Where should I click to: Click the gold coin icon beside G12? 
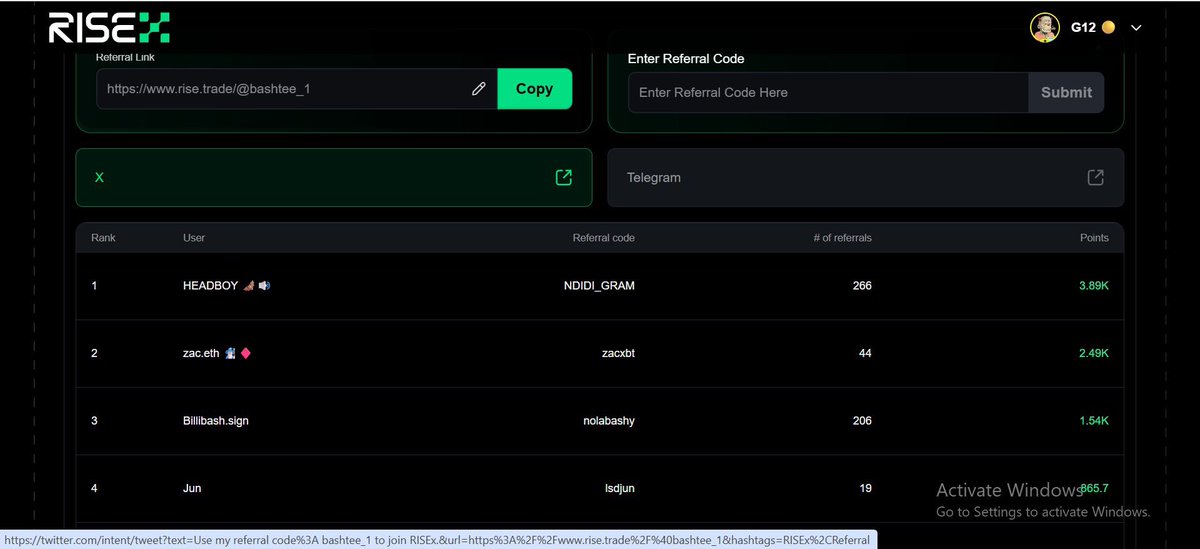coord(1108,28)
